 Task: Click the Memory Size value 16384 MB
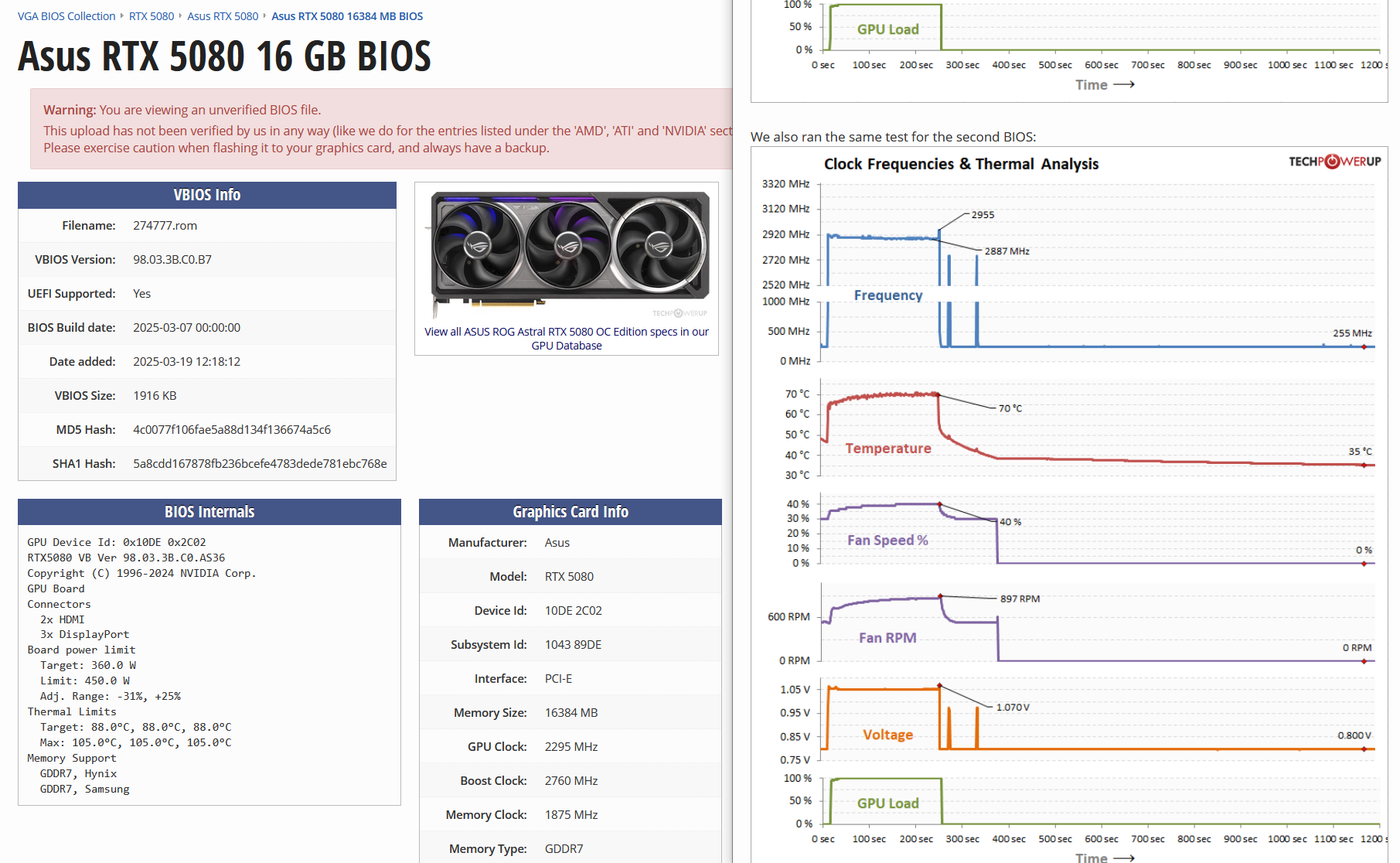point(571,713)
